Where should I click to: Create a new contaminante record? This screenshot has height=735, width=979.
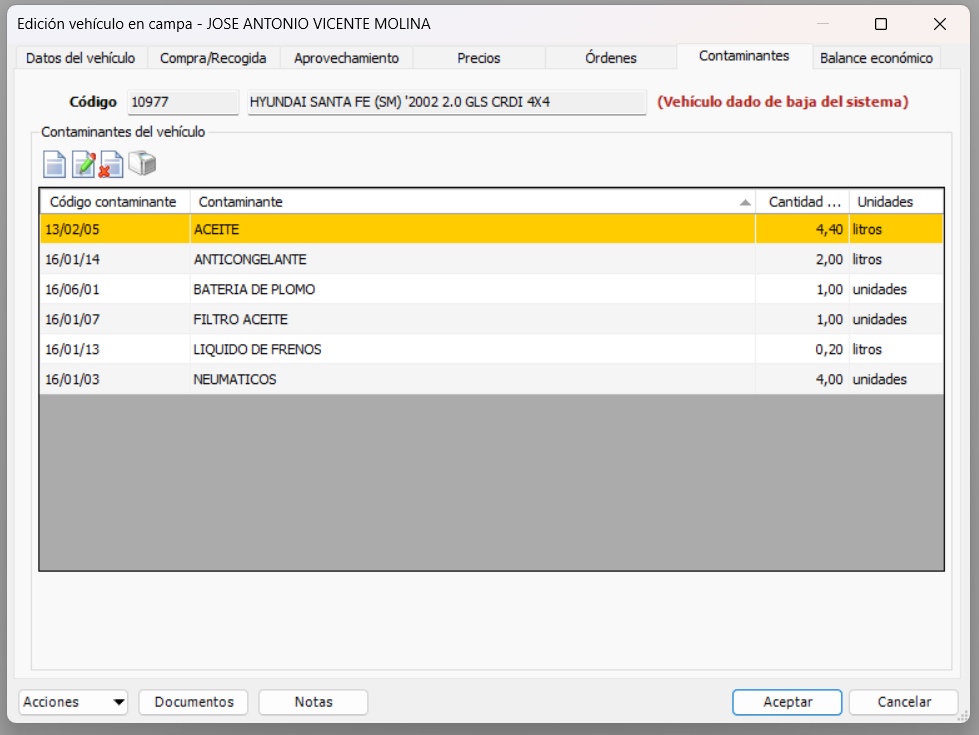tap(54, 163)
